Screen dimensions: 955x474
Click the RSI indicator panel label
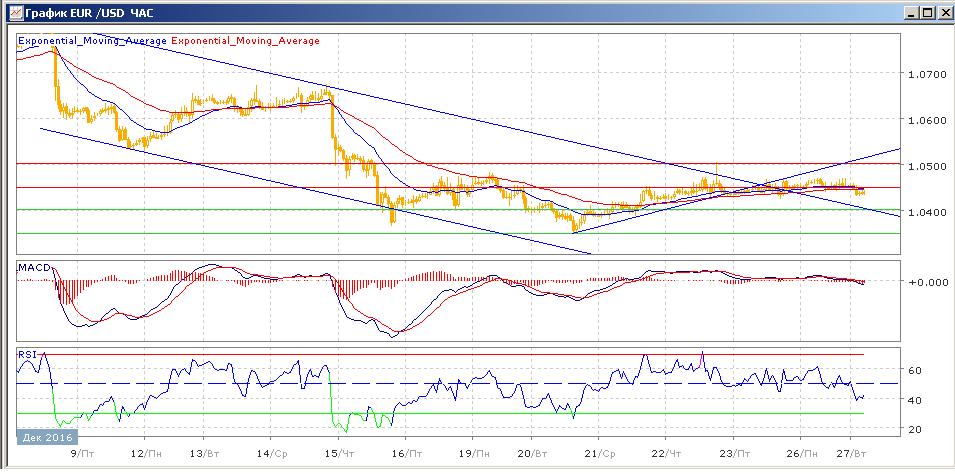tap(26, 353)
